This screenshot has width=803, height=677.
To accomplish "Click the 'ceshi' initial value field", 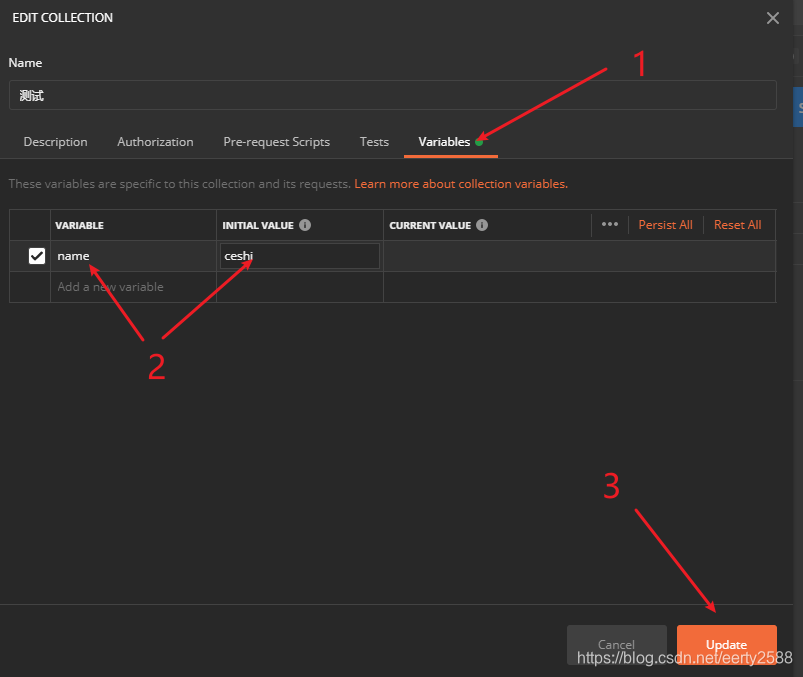I will (300, 256).
